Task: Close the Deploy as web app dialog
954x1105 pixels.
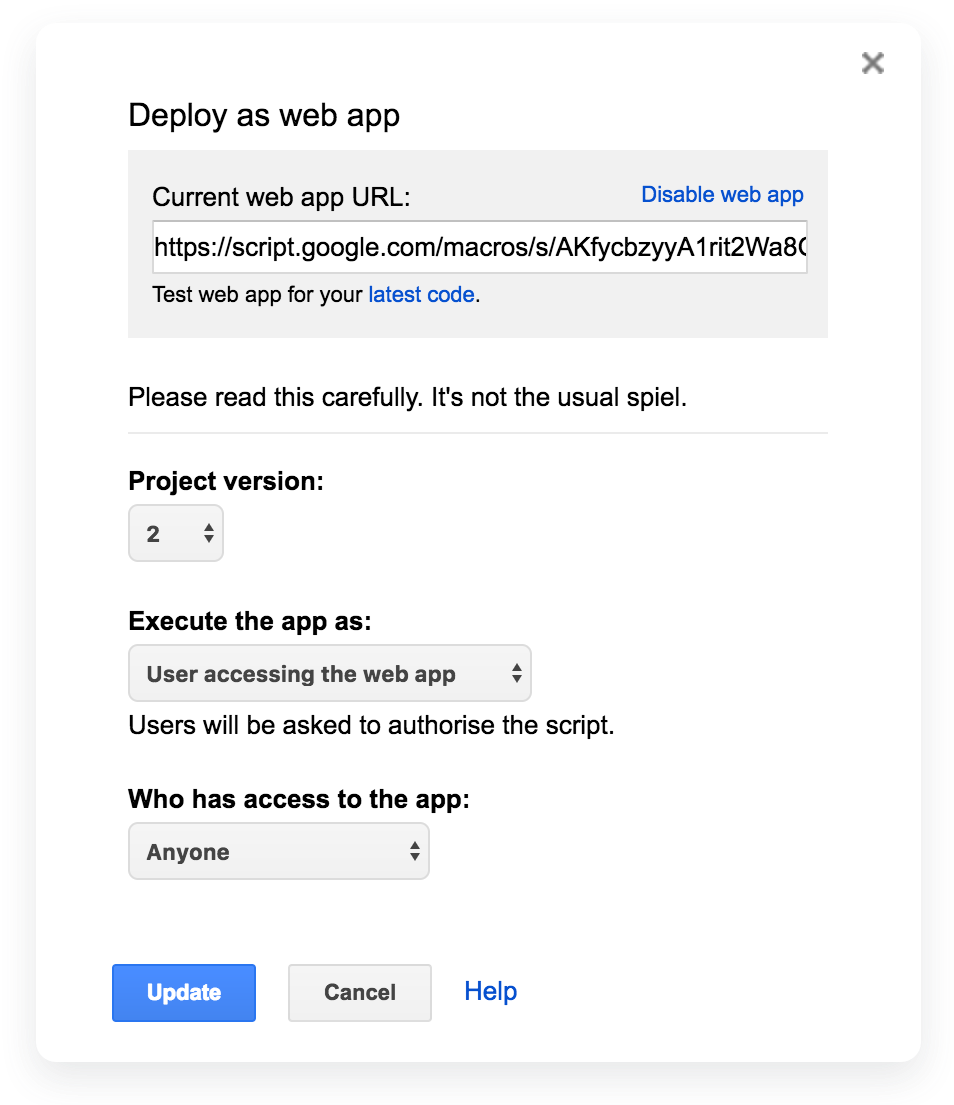Action: [872, 64]
